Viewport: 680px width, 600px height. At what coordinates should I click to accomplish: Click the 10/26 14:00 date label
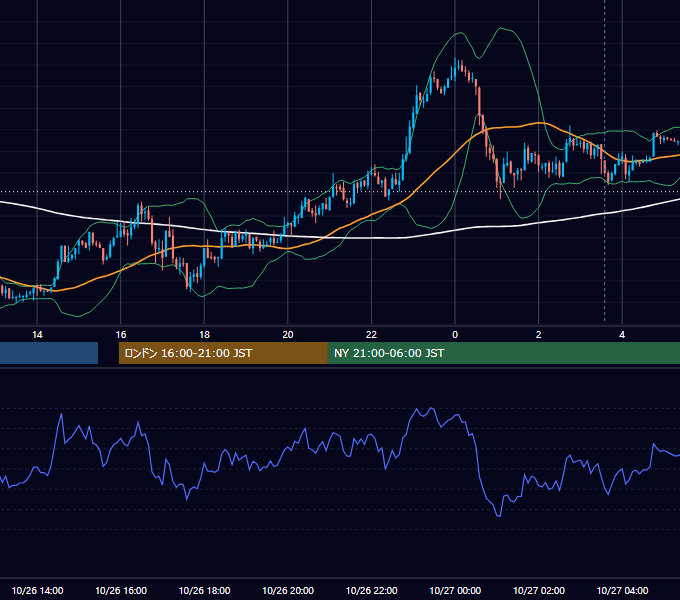click(x=37, y=590)
